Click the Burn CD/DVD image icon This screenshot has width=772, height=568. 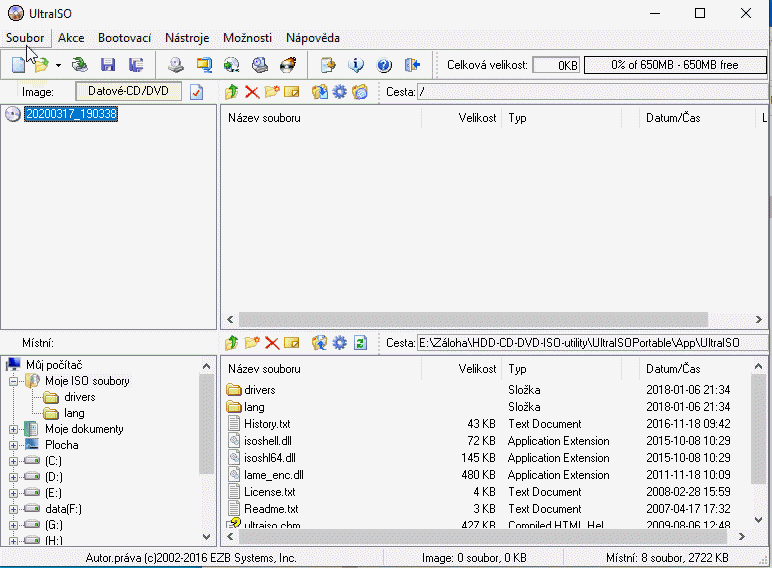click(x=288, y=64)
